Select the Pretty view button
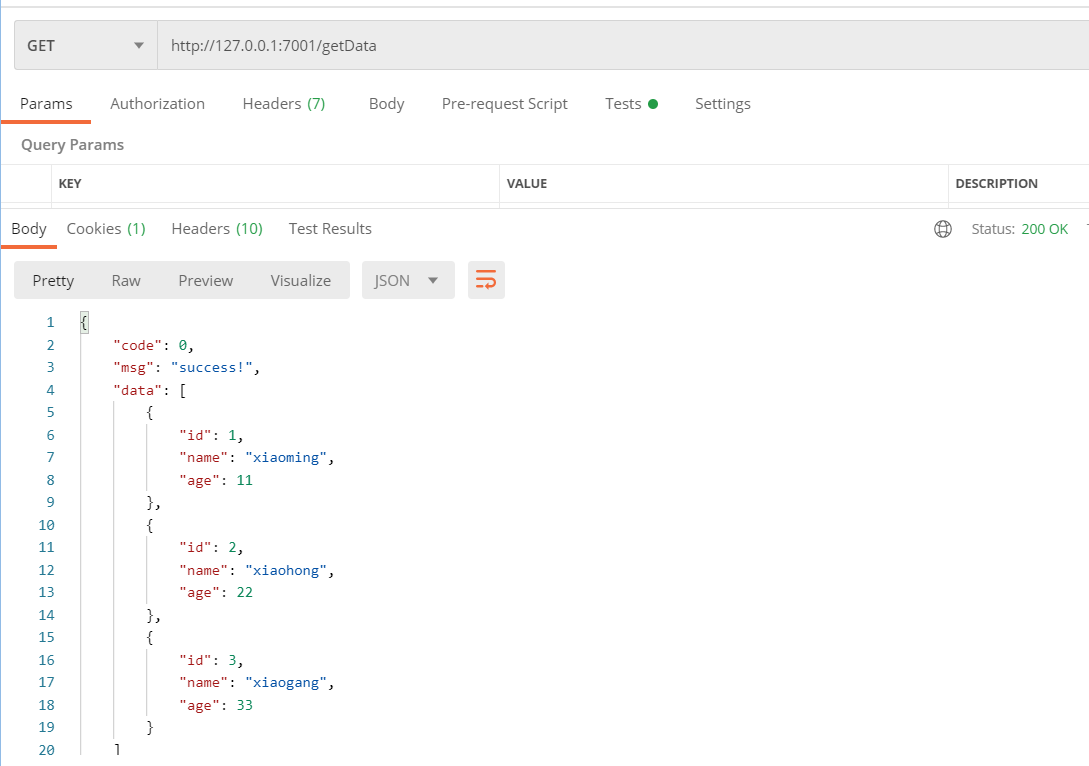 tap(53, 280)
